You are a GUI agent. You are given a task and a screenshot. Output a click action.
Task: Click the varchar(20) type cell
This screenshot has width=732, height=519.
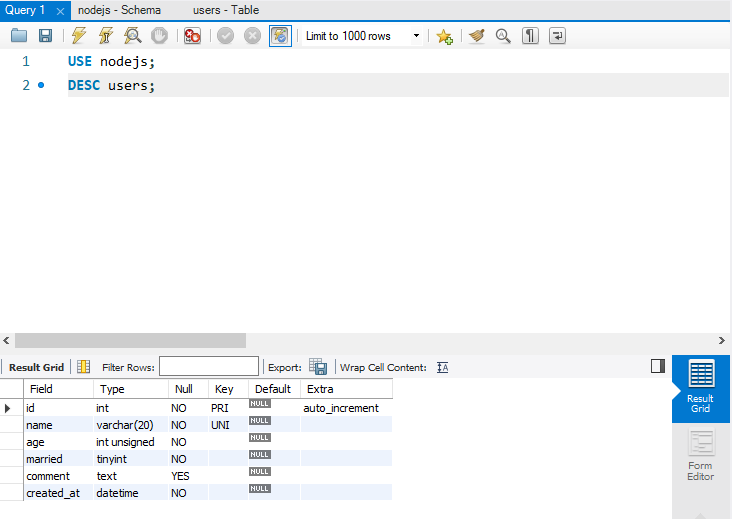131,425
